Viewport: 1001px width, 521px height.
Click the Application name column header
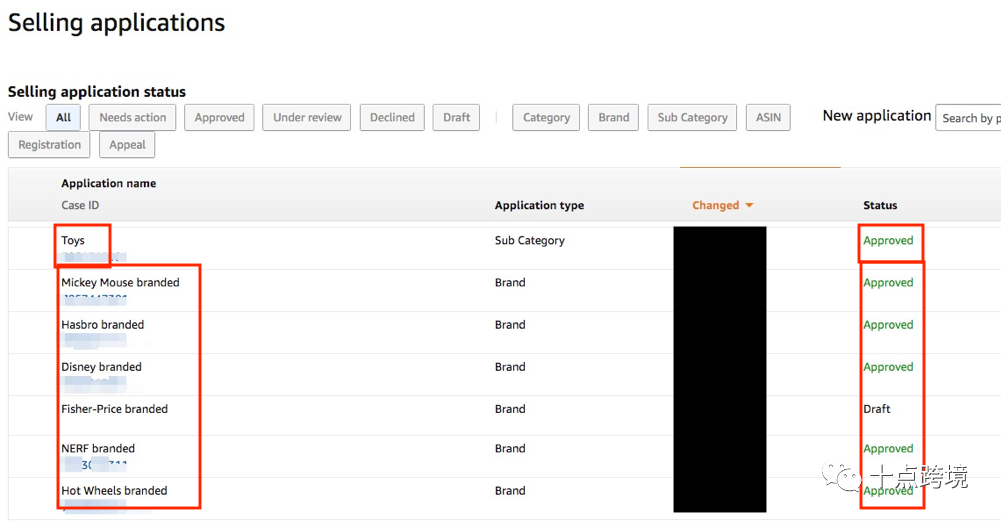[x=109, y=183]
